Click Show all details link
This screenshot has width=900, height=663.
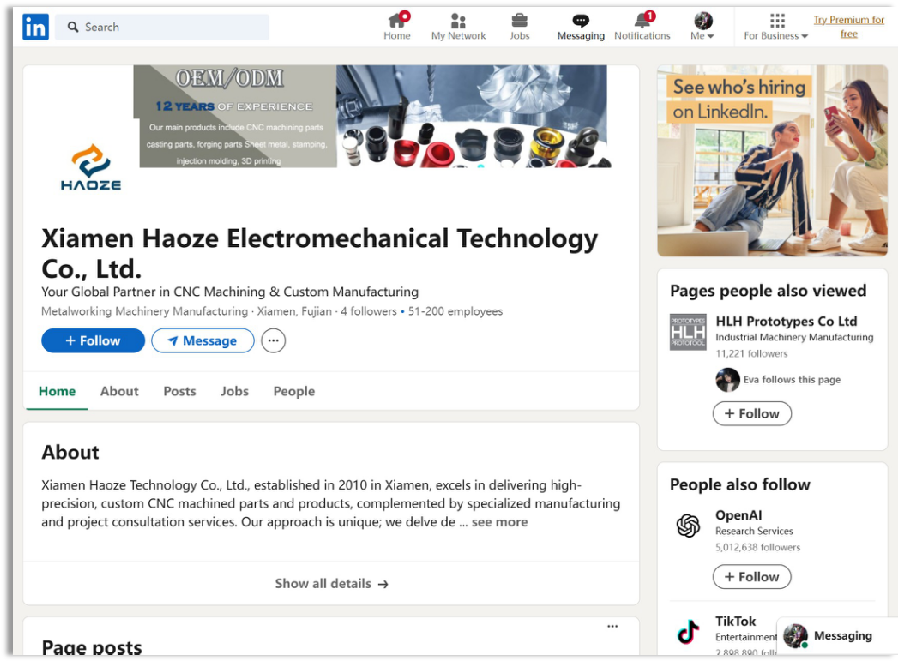331,583
